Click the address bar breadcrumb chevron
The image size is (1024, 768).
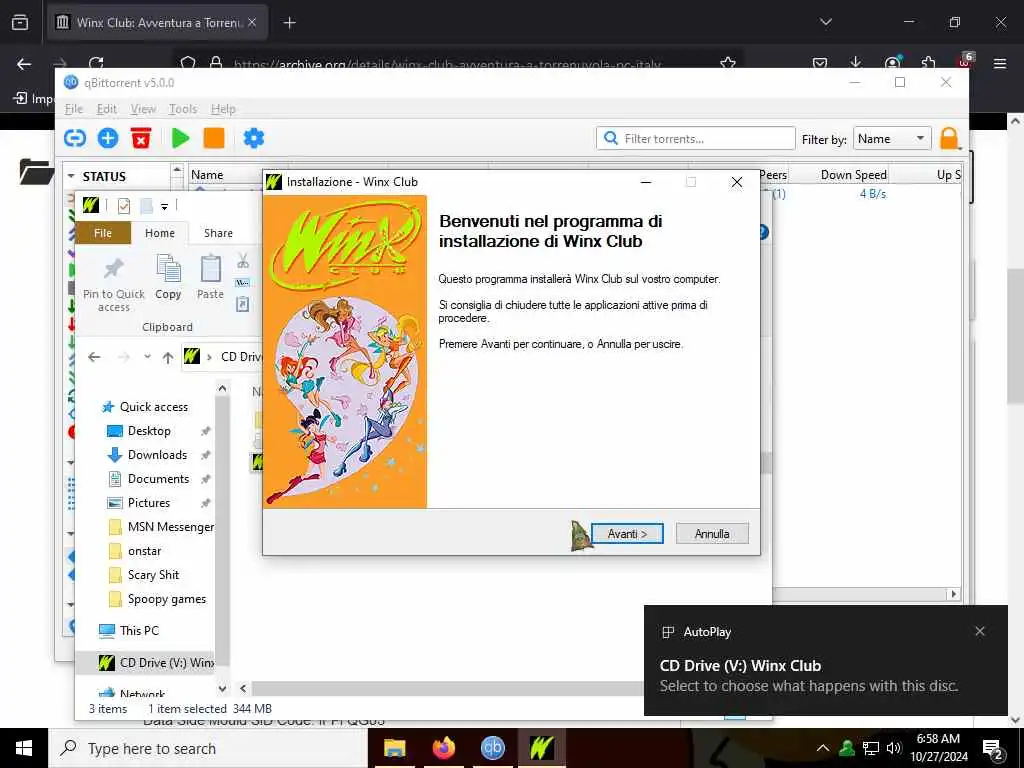[x=210, y=357]
